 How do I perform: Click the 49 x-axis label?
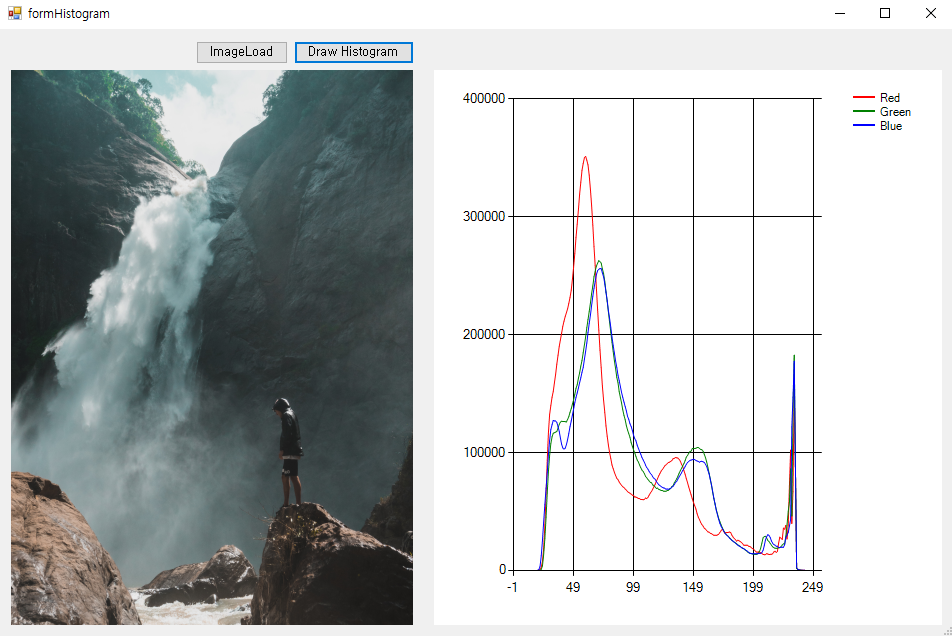click(573, 587)
